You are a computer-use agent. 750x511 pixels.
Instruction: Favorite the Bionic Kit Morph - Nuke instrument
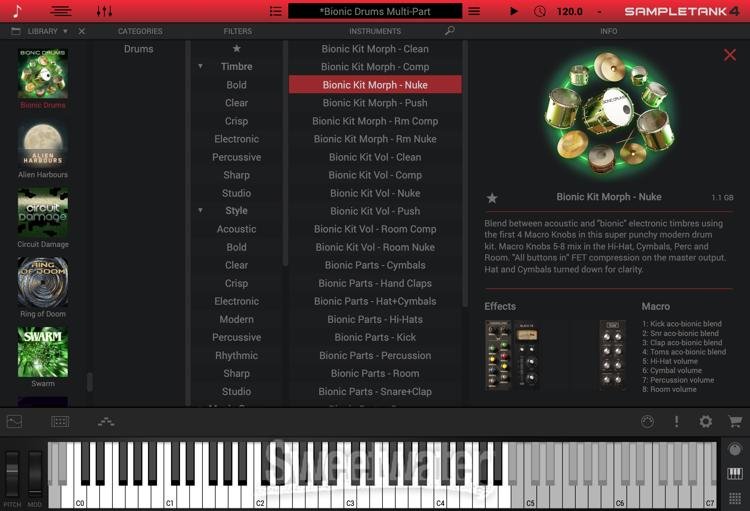[x=492, y=198]
